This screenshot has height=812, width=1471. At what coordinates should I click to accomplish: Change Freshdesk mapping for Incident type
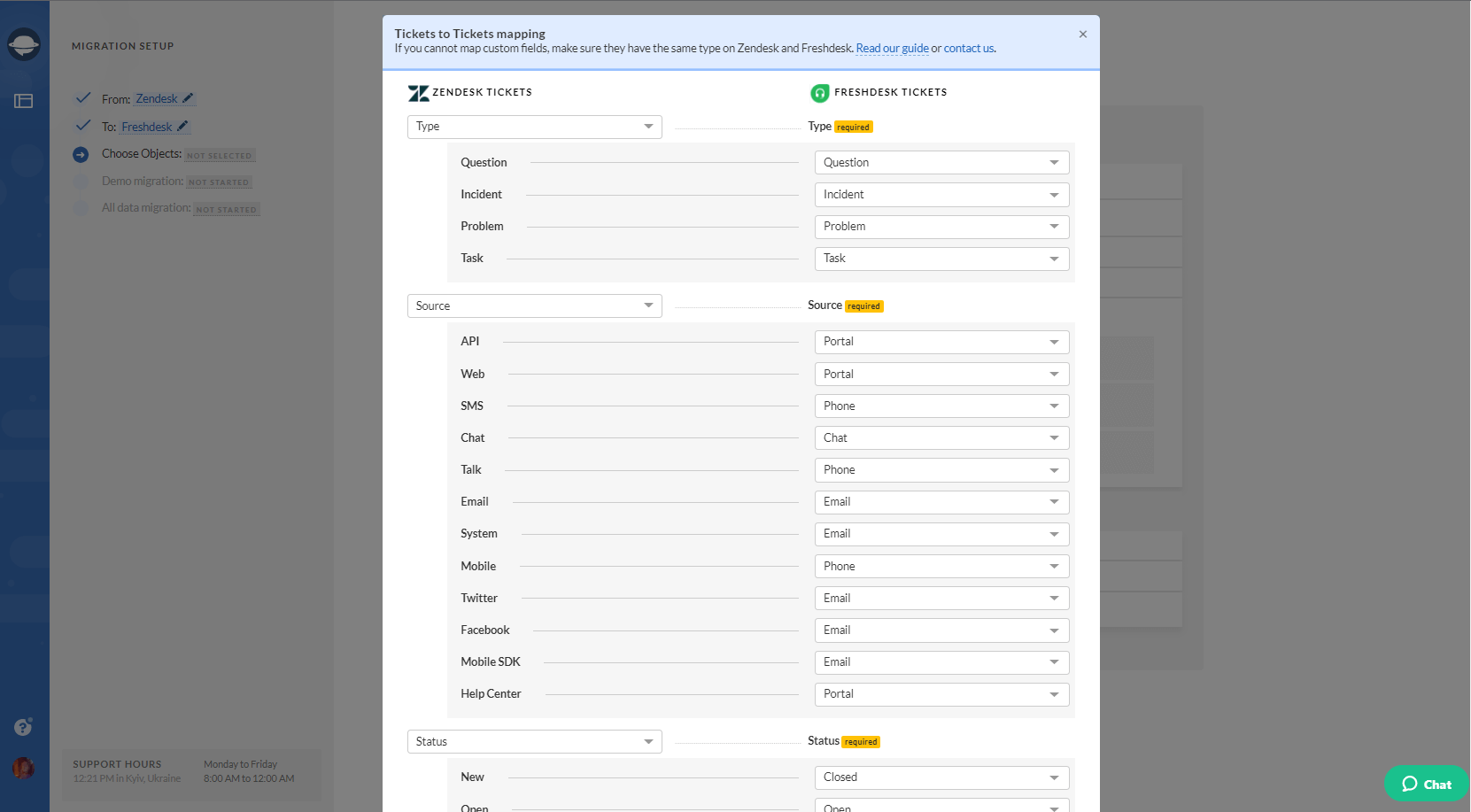click(942, 194)
